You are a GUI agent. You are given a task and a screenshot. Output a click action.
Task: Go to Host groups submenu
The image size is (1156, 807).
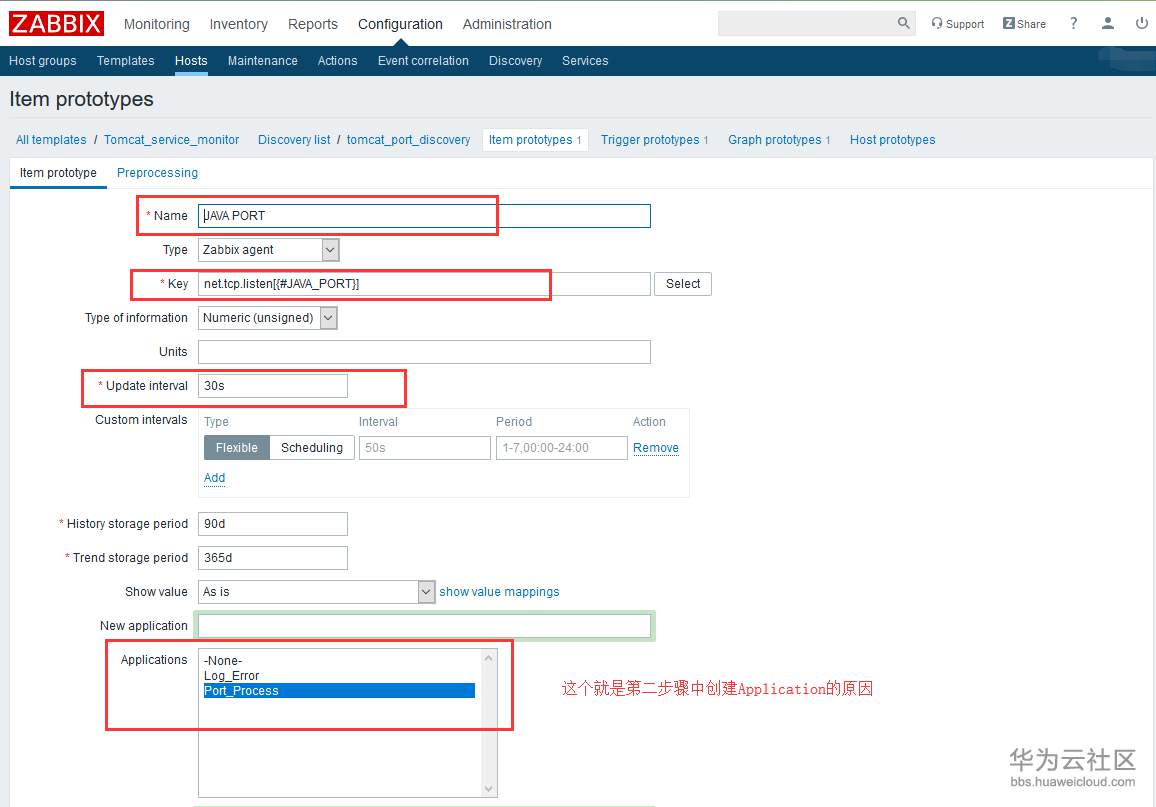pyautogui.click(x=43, y=60)
